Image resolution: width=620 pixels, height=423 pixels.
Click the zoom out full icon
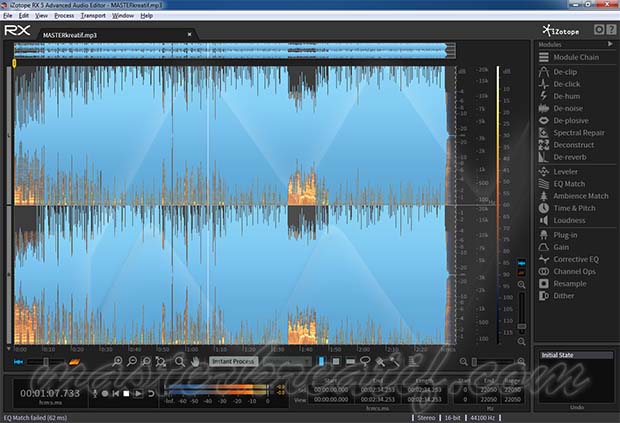tap(161, 361)
